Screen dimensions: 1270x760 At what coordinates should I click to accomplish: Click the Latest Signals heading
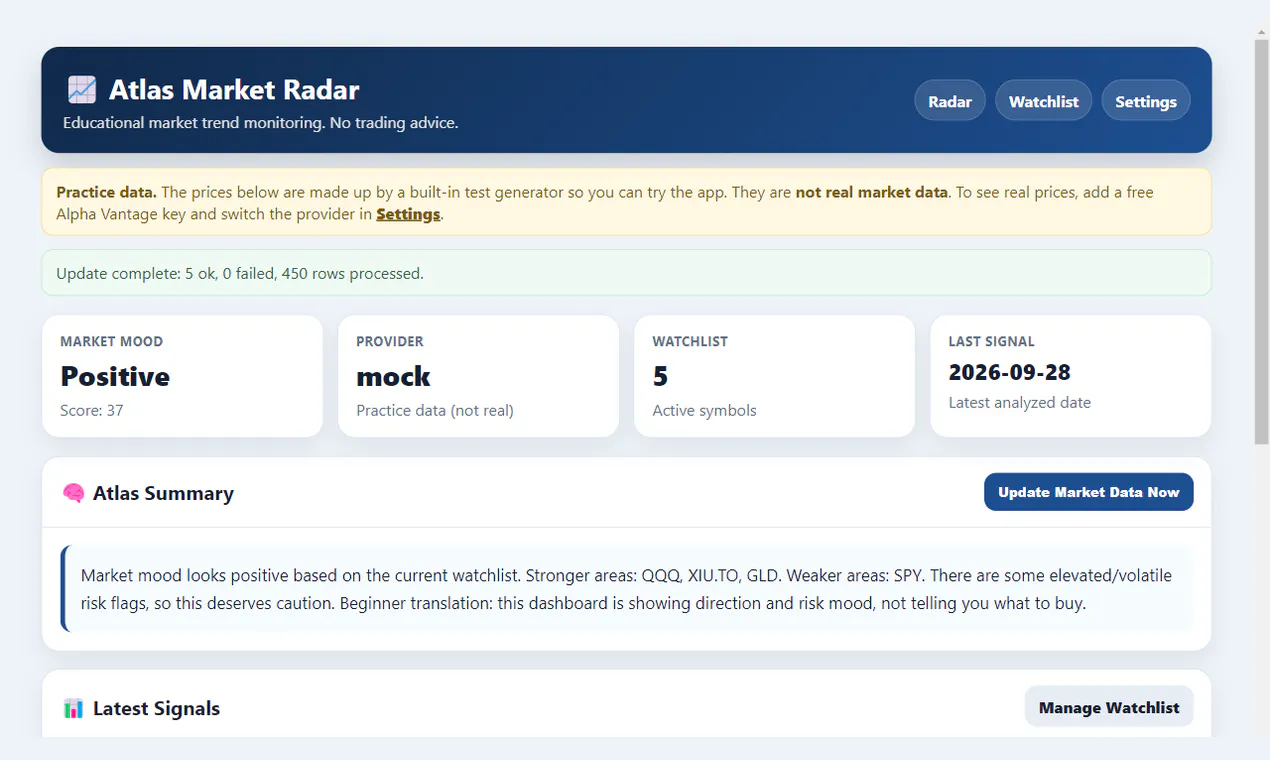pos(156,708)
